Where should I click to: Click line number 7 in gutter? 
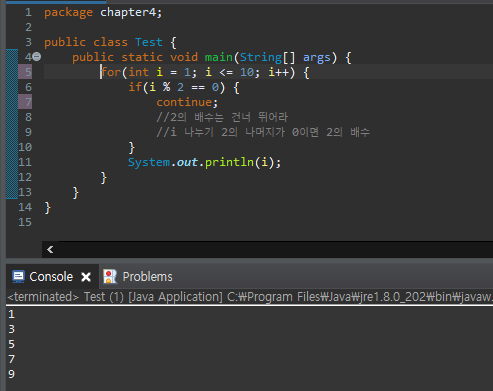(28, 102)
